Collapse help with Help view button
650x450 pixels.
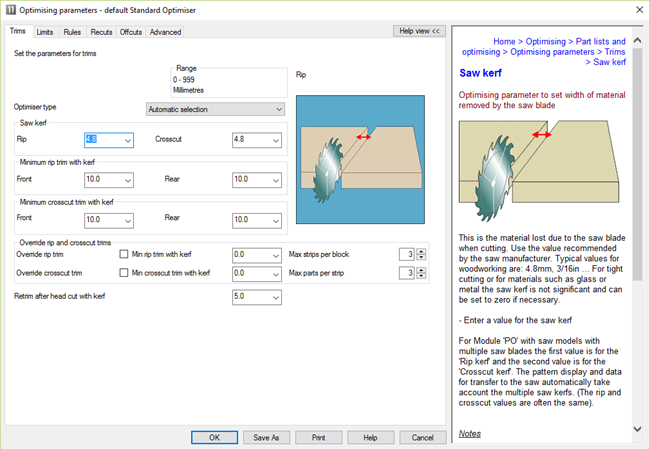419,31
